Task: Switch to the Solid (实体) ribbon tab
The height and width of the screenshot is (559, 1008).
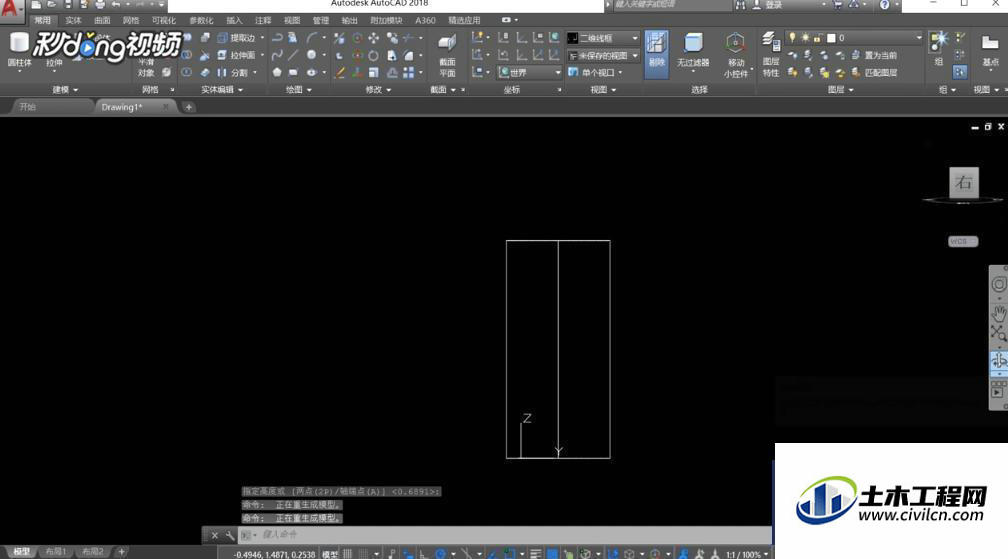Action: [x=73, y=21]
